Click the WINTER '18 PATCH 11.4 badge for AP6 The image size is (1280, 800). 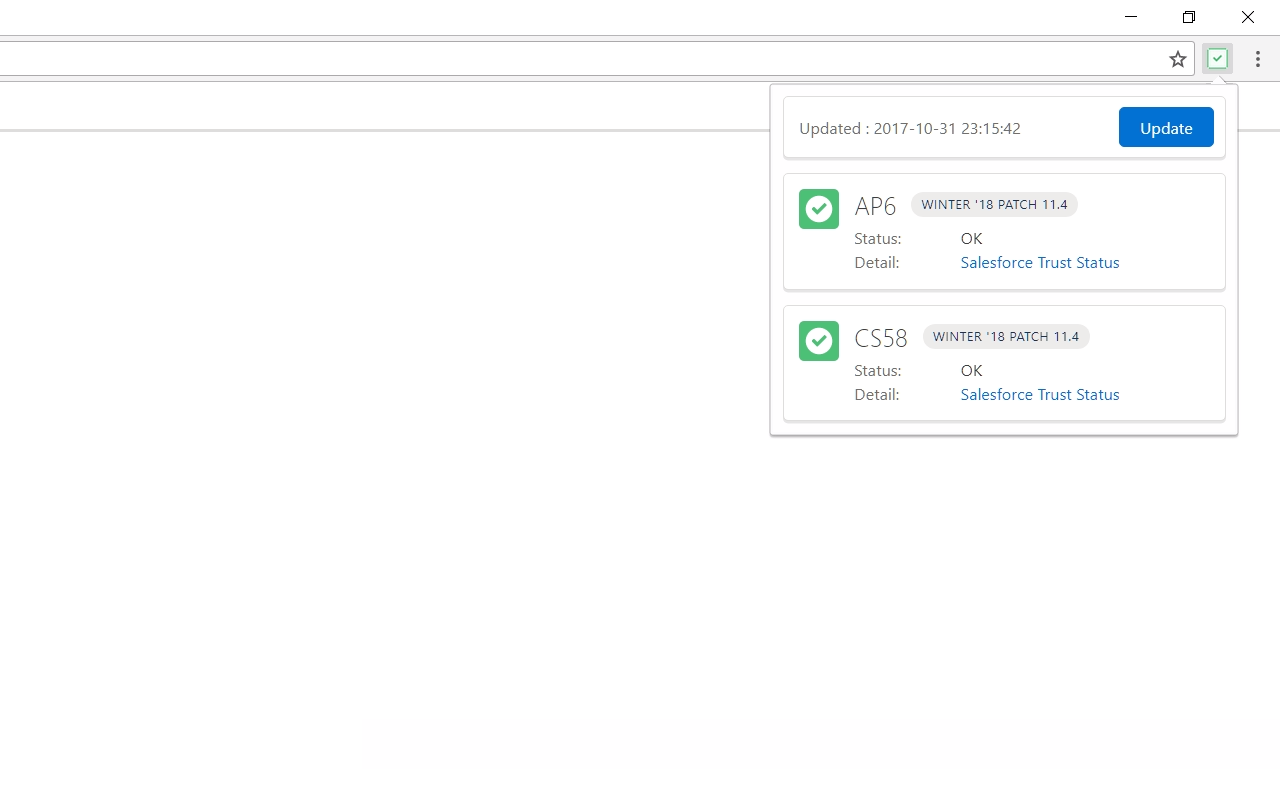click(x=994, y=204)
